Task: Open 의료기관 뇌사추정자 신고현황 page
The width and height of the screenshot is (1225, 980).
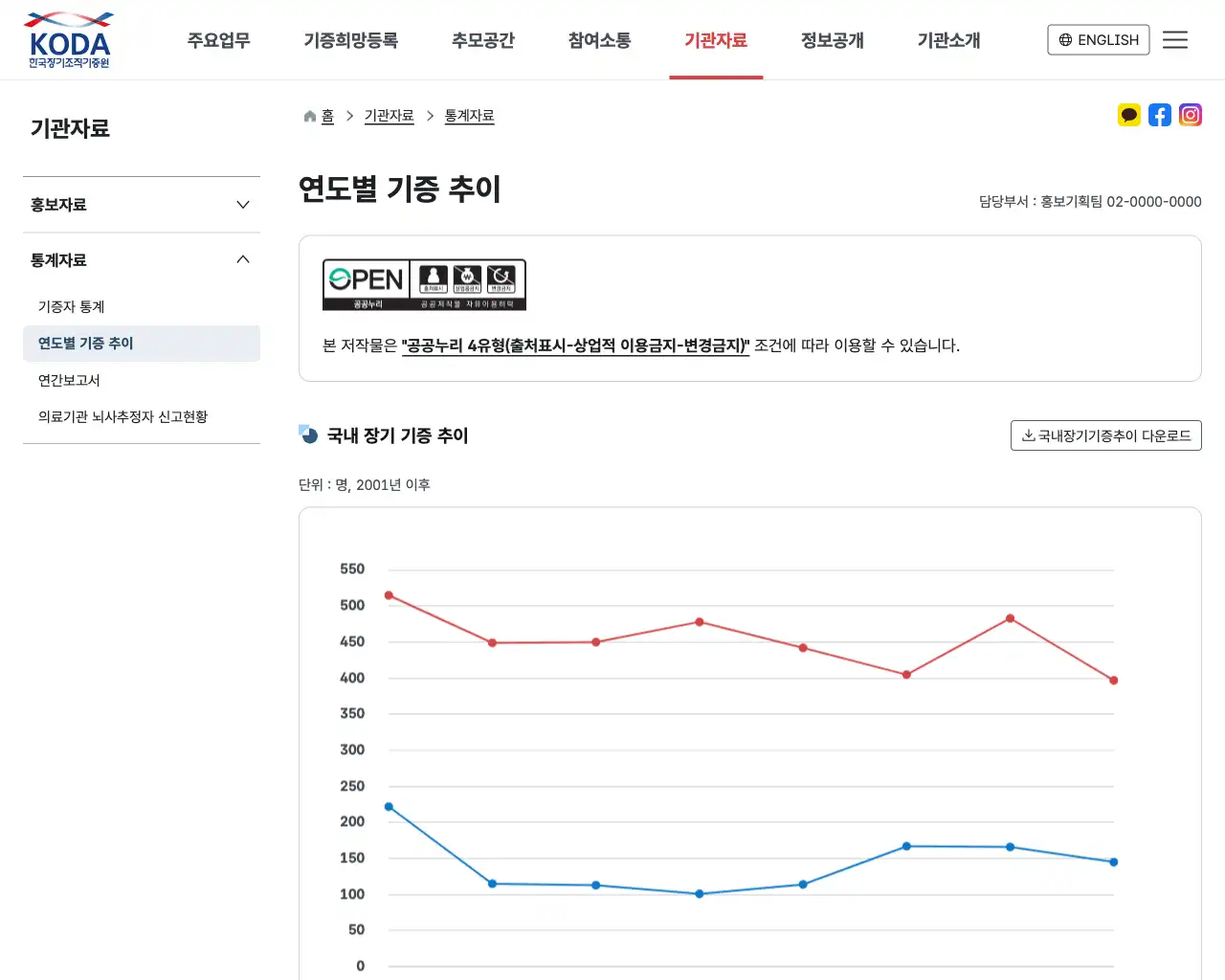Action: tap(122, 416)
